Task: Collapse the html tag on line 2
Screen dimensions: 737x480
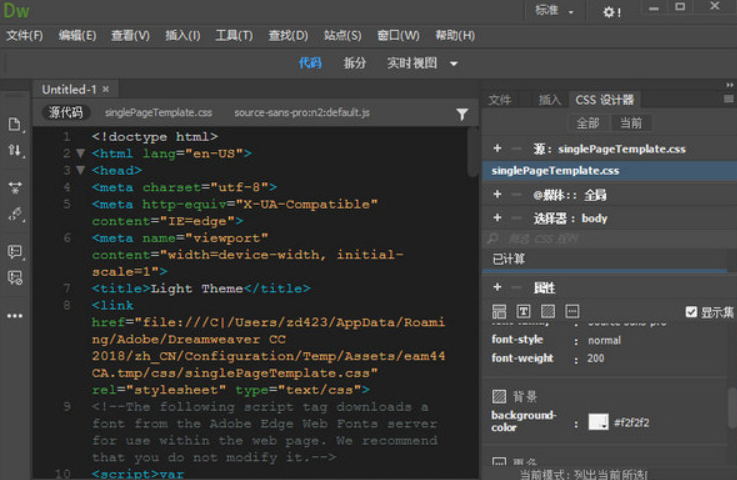Action: pos(81,154)
